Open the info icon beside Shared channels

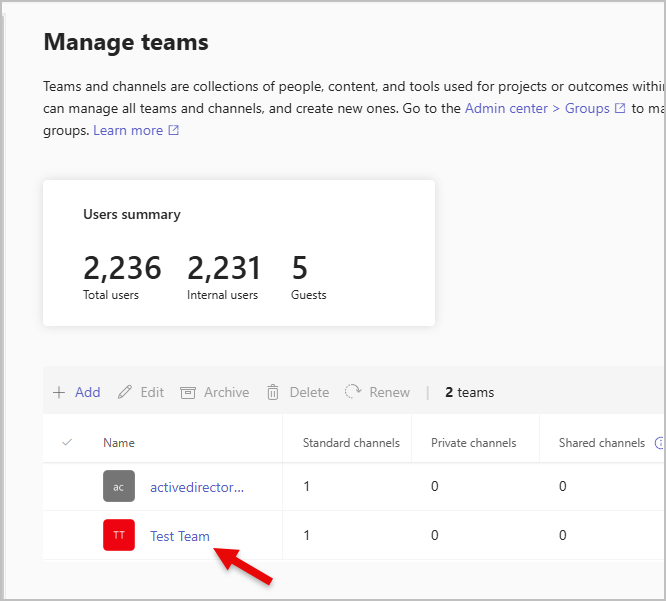[659, 443]
